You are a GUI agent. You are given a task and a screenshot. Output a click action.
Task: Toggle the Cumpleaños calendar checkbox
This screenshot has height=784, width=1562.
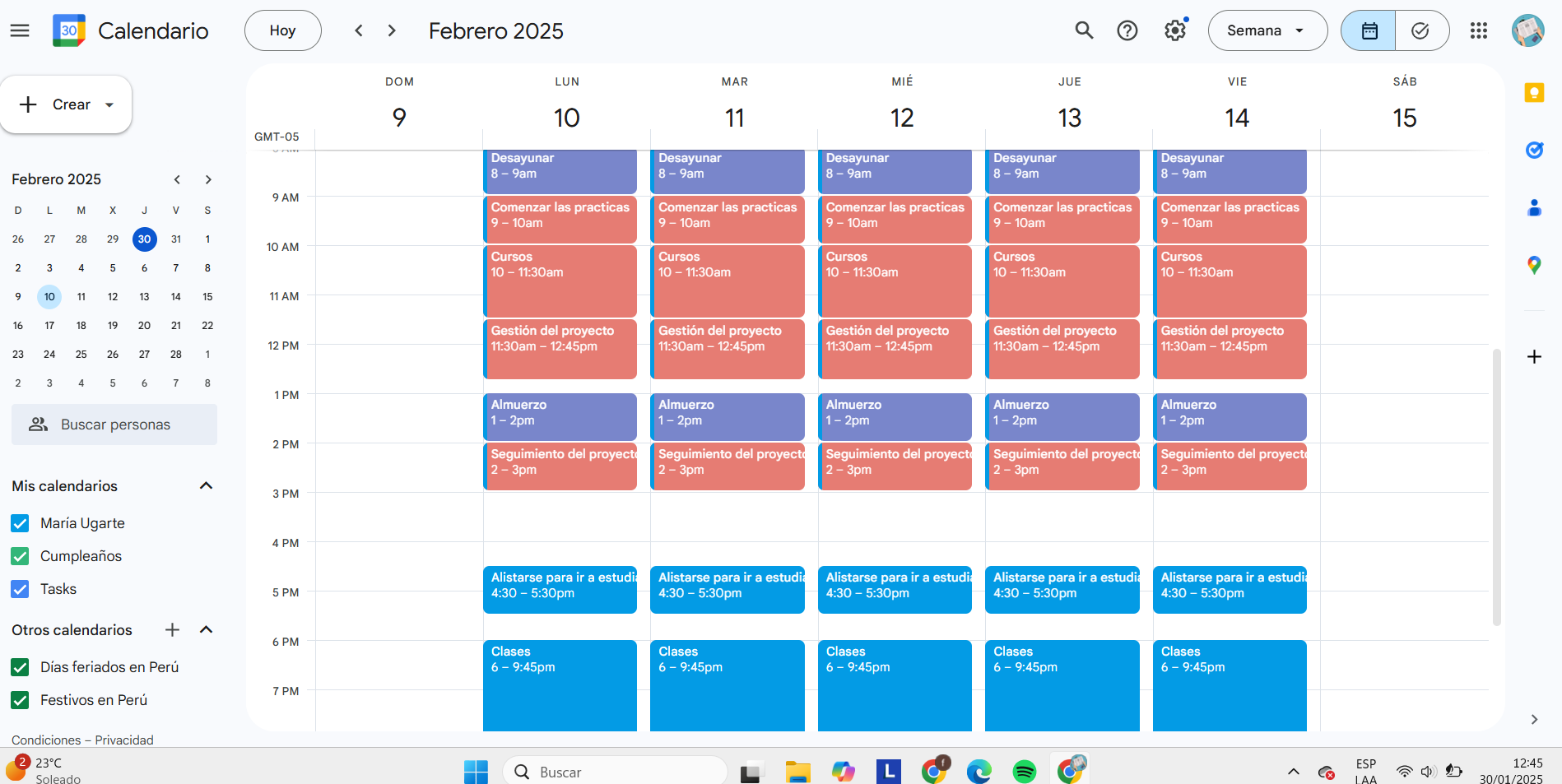(20, 556)
